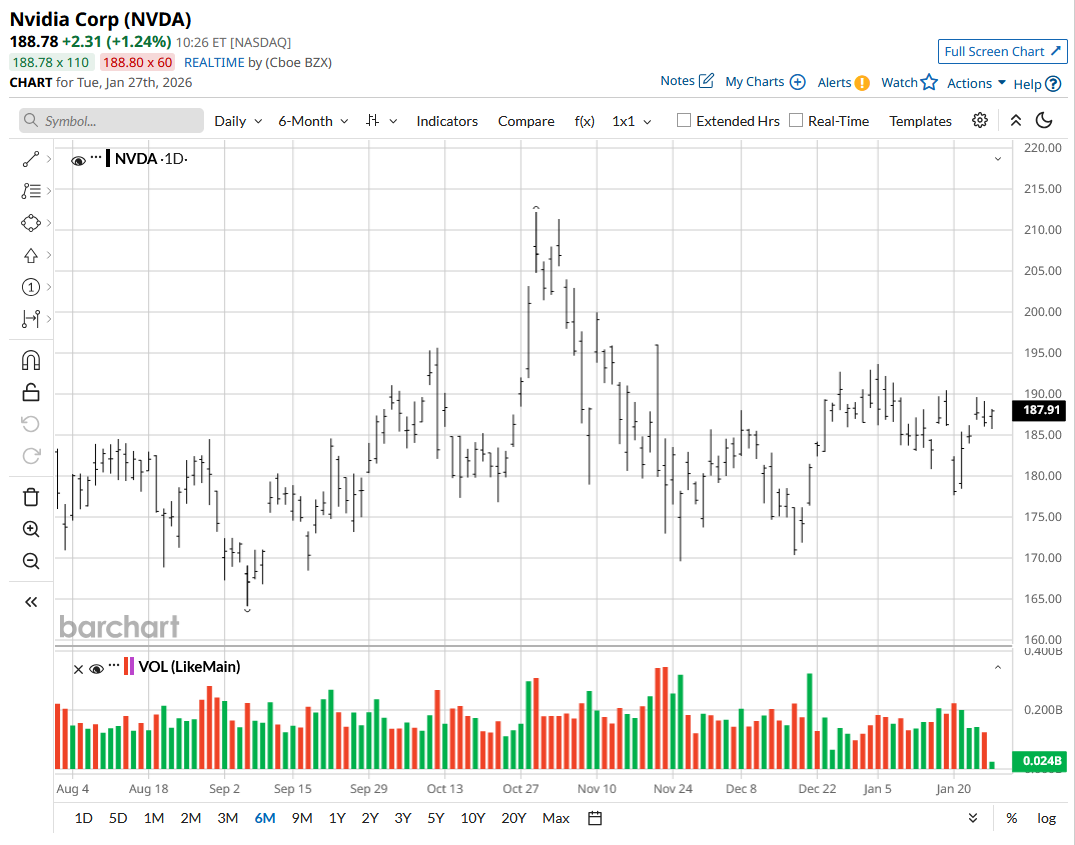The height and width of the screenshot is (845, 1075).
Task: Collapse the NVDA pane with chevron
Action: click(998, 159)
